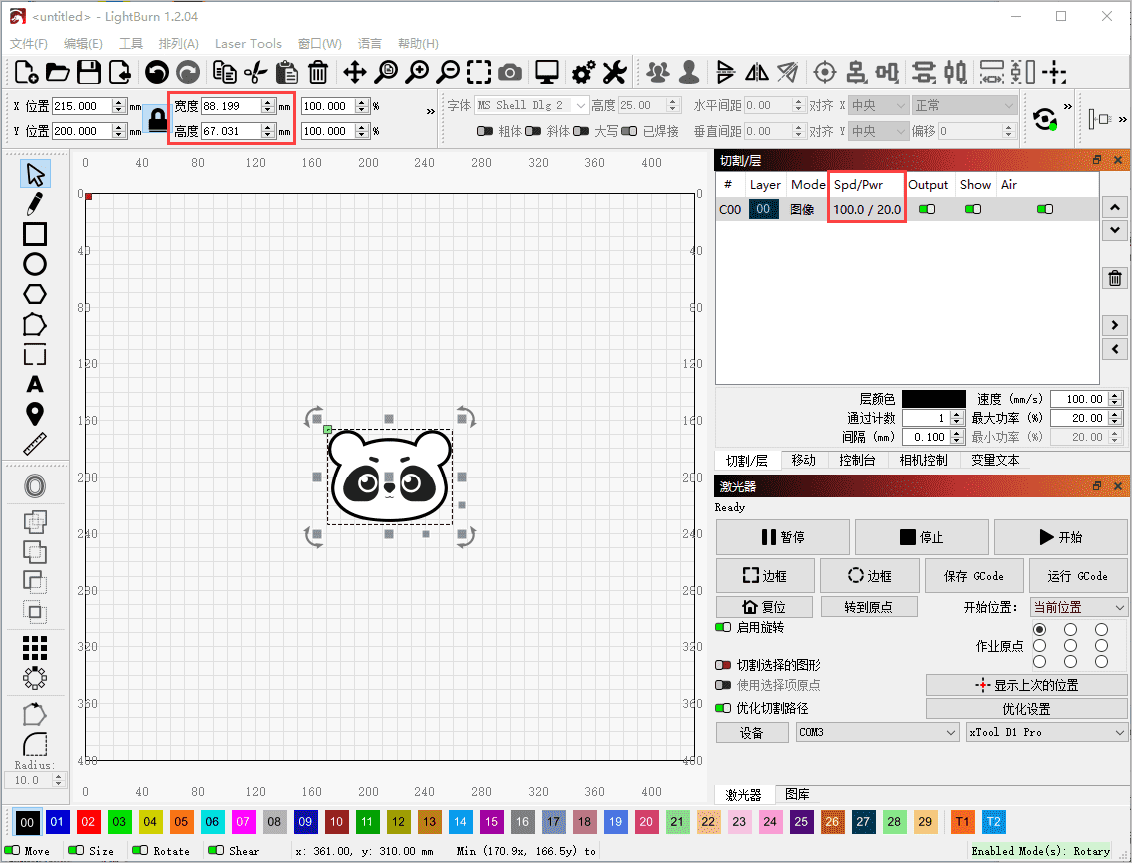1132x863 pixels.
Task: Open the Laser Tools menu
Action: click(248, 43)
